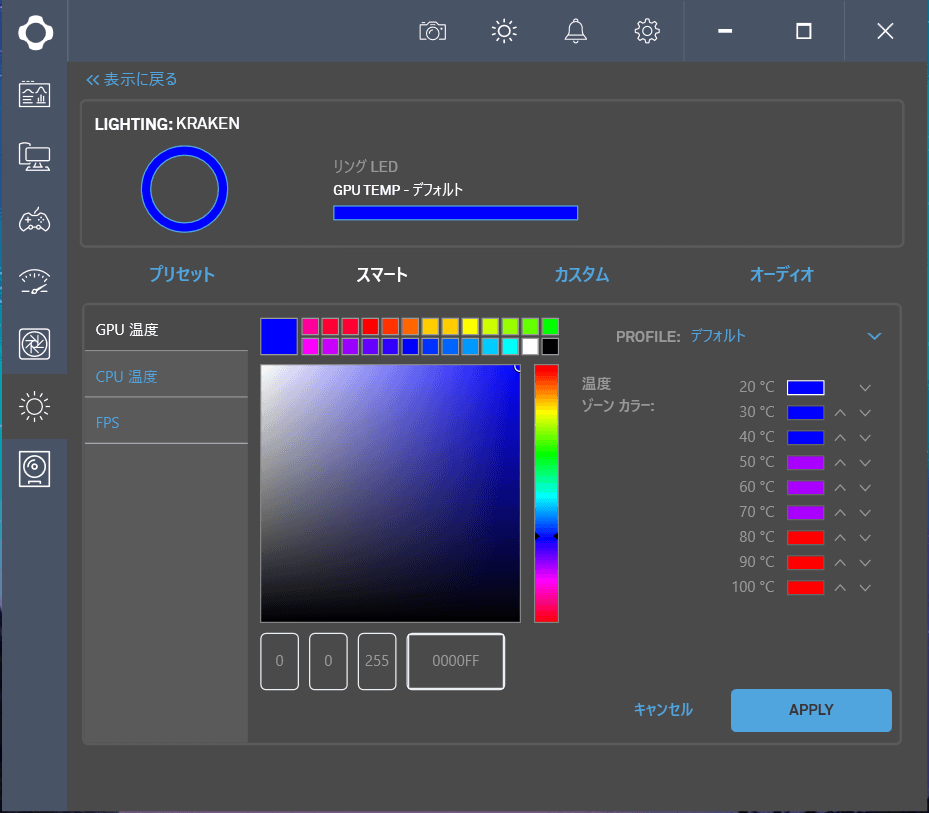Image resolution: width=929 pixels, height=813 pixels.
Task: Open the PC monitoring dashboard sidebar icon
Action: coord(34,94)
